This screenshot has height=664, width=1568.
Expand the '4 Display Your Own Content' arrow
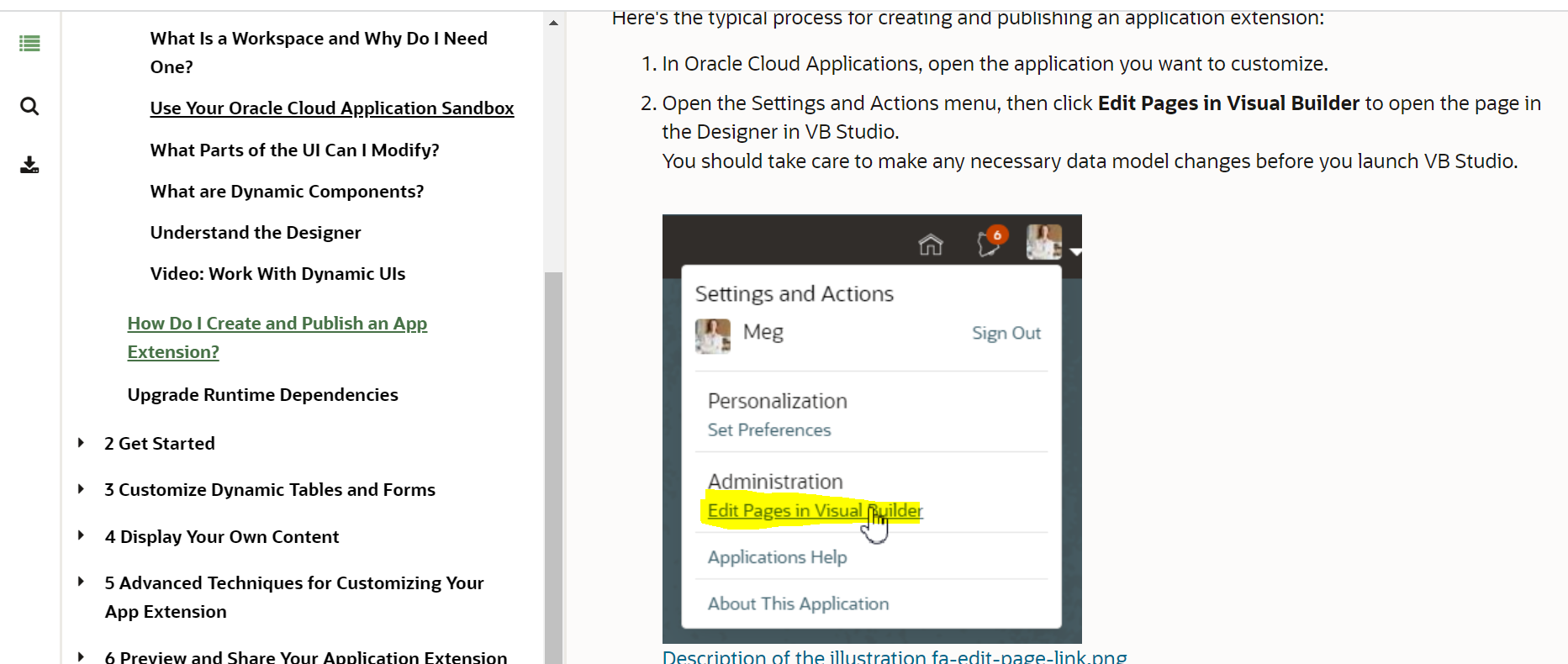click(x=81, y=535)
